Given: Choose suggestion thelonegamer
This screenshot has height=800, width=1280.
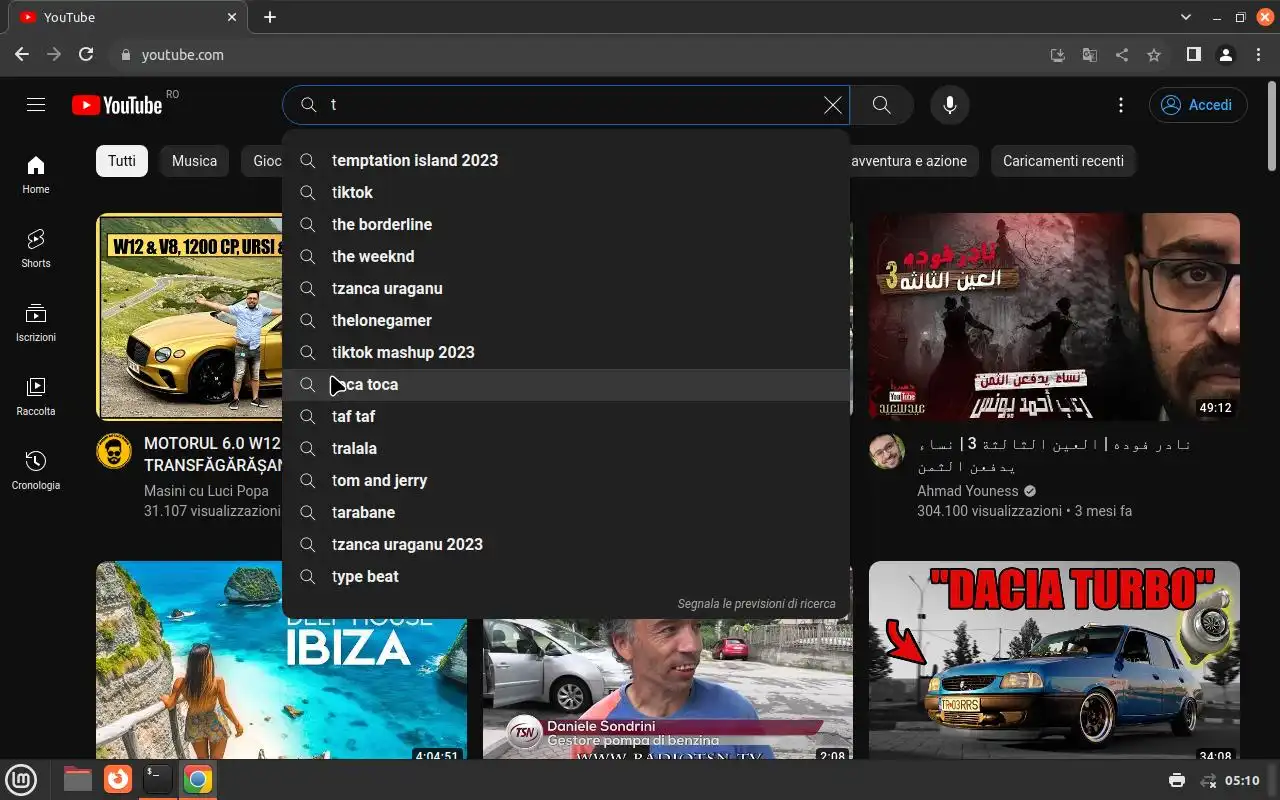Looking at the screenshot, I should click(566, 320).
